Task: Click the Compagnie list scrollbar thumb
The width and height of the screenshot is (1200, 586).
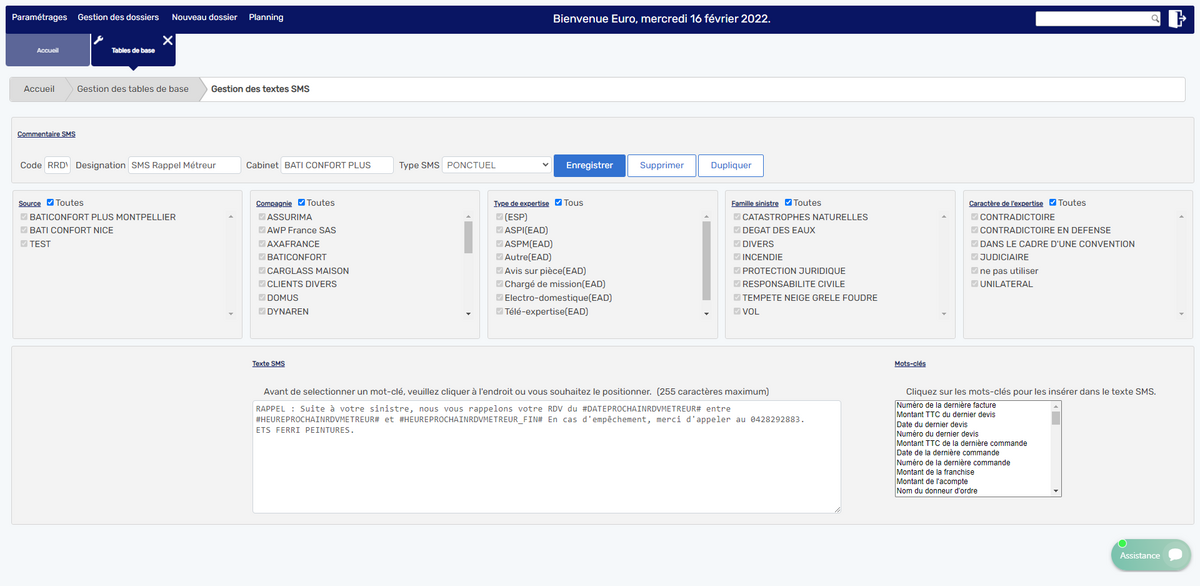Action: point(468,237)
